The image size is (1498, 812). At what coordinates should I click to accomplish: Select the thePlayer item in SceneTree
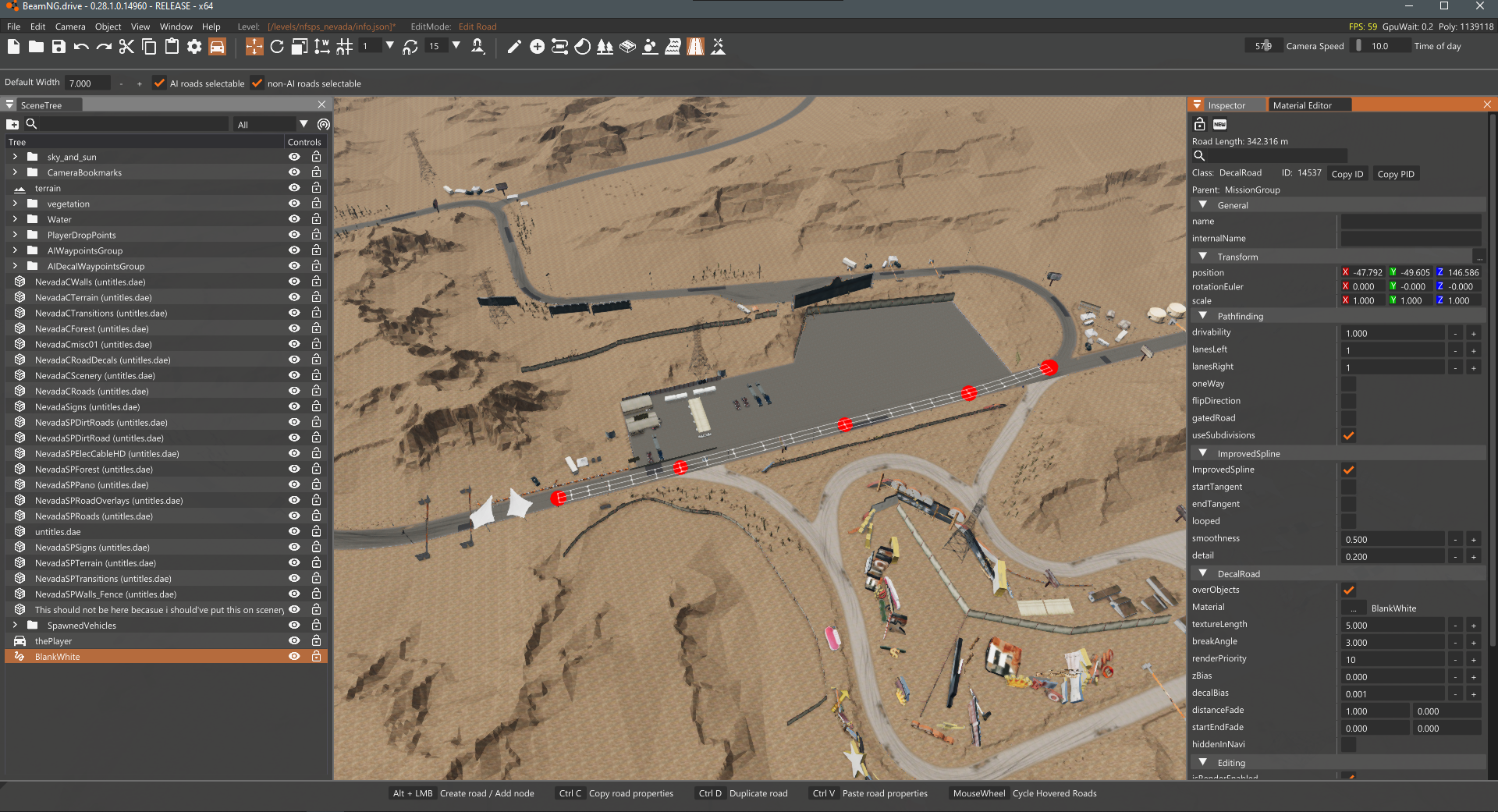pyautogui.click(x=53, y=641)
